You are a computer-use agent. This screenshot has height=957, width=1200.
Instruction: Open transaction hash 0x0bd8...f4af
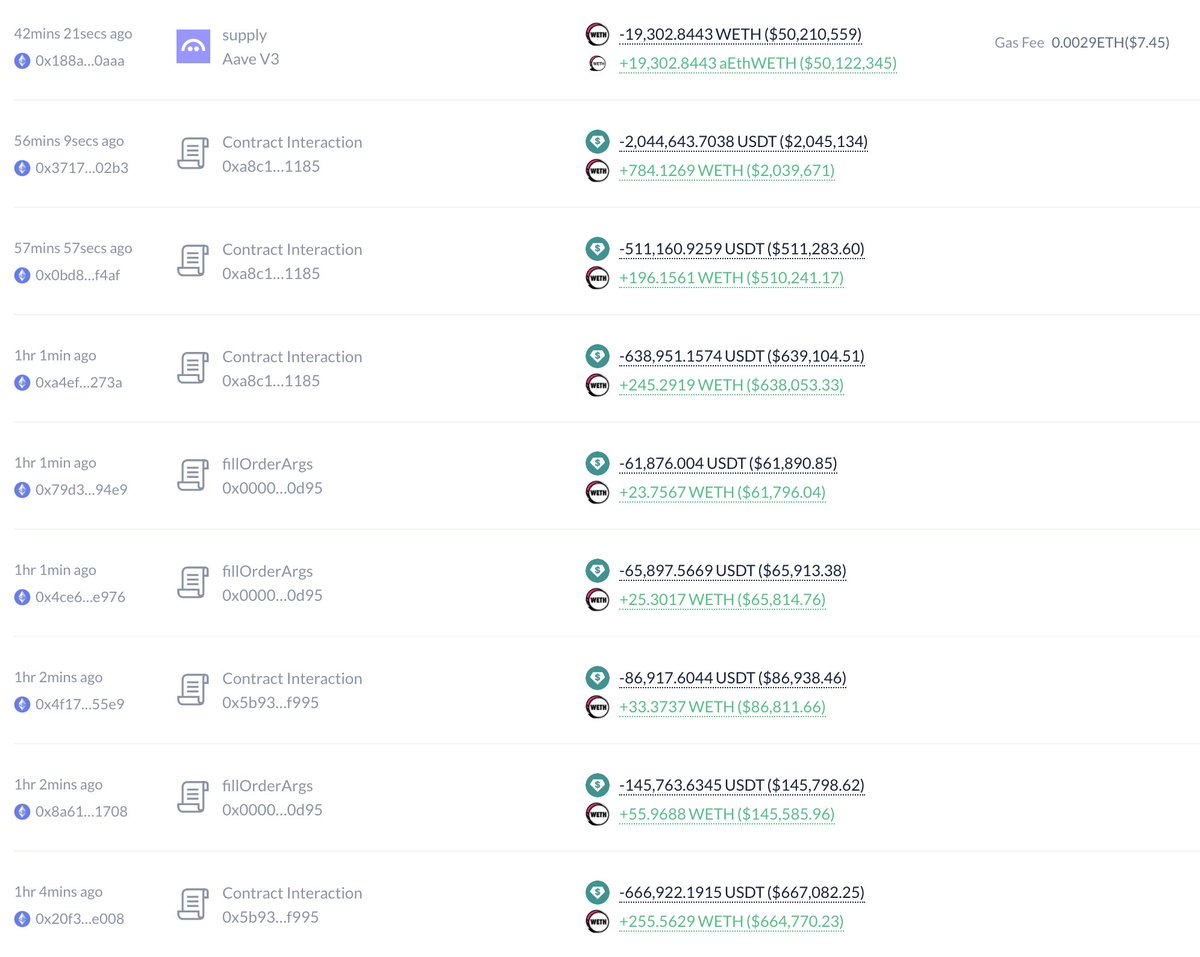[82, 275]
